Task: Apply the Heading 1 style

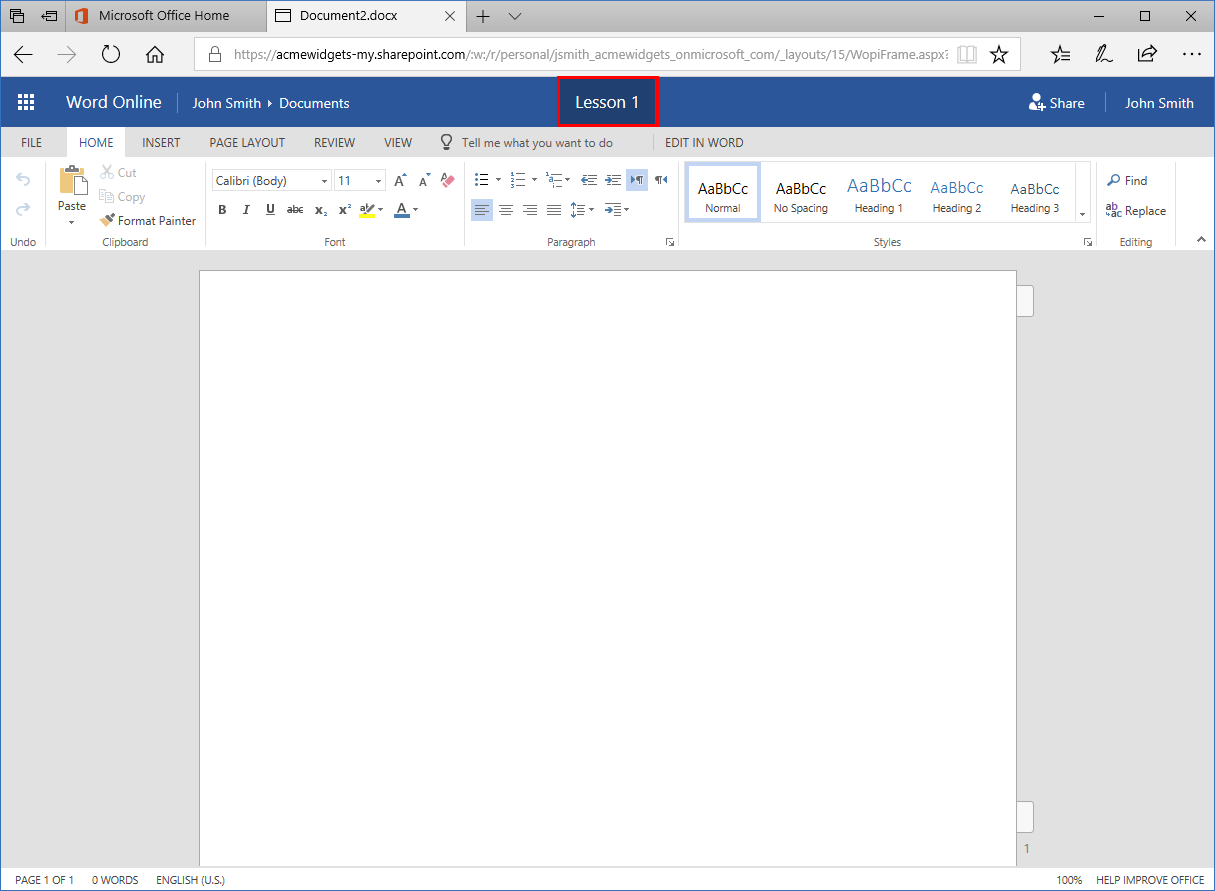Action: 878,192
